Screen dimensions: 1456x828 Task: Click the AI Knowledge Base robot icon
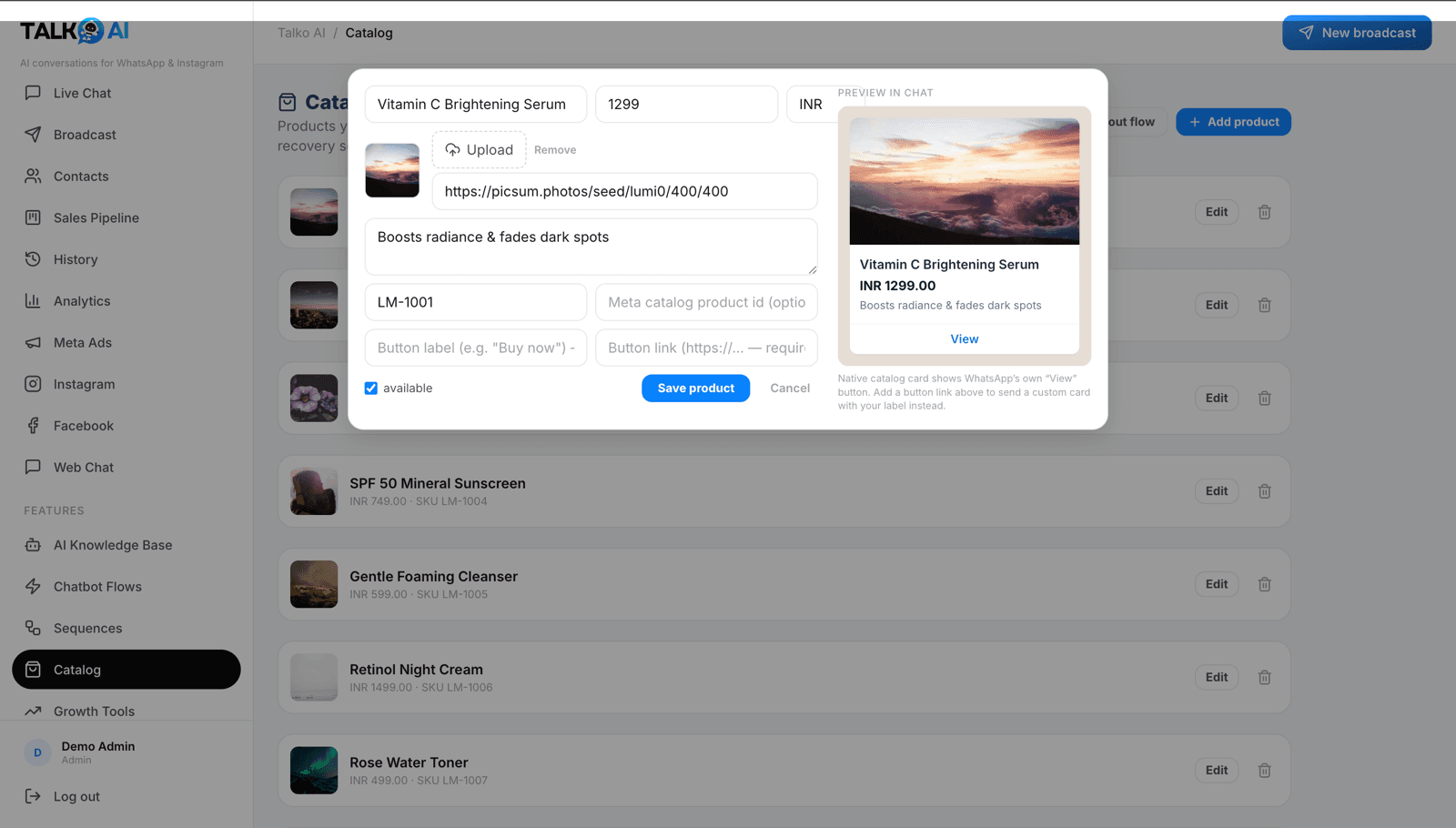point(33,545)
